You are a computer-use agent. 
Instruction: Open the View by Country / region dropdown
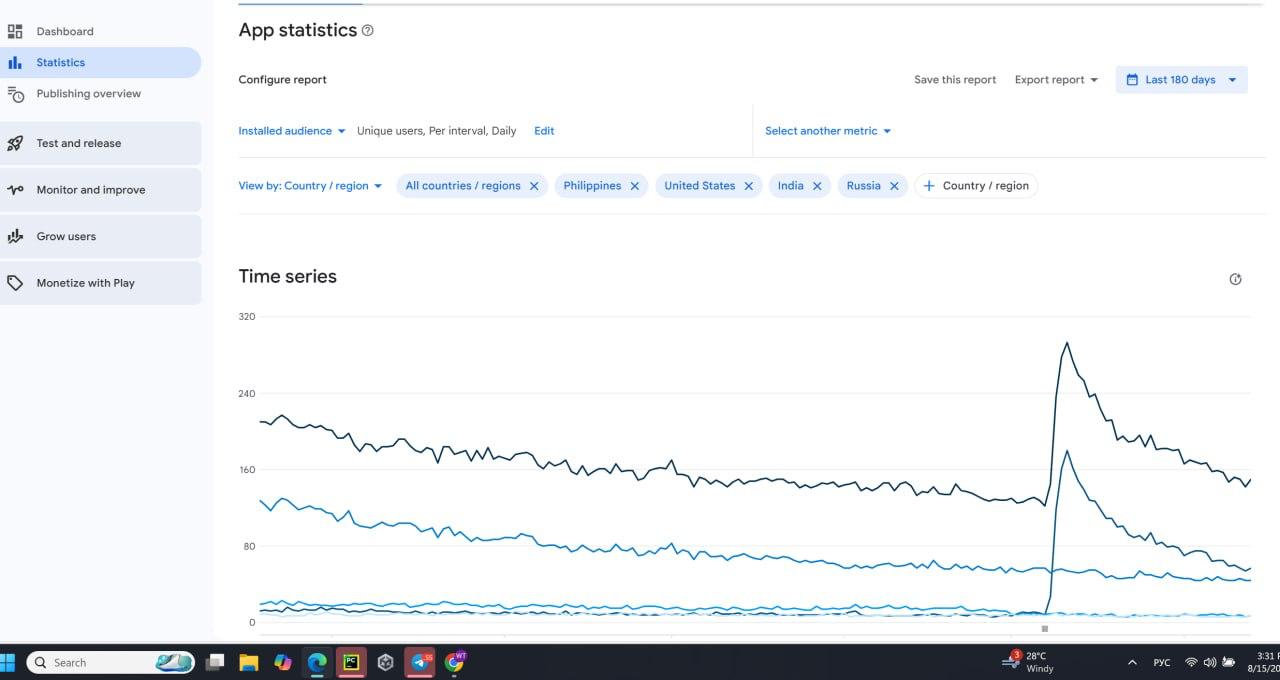(310, 185)
